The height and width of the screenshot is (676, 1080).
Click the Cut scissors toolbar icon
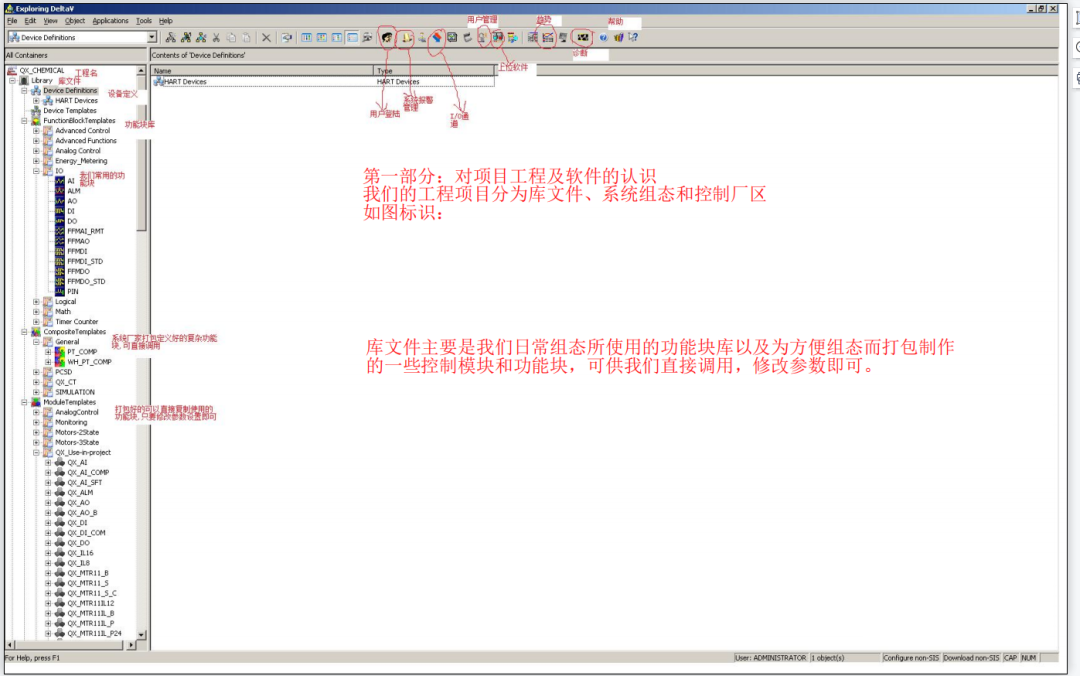point(217,38)
